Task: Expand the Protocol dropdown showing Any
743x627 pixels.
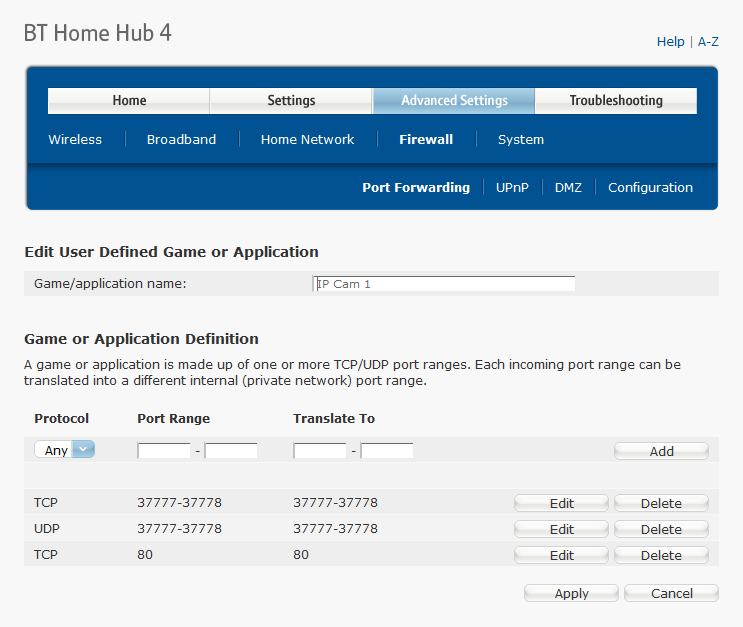Action: (x=64, y=450)
